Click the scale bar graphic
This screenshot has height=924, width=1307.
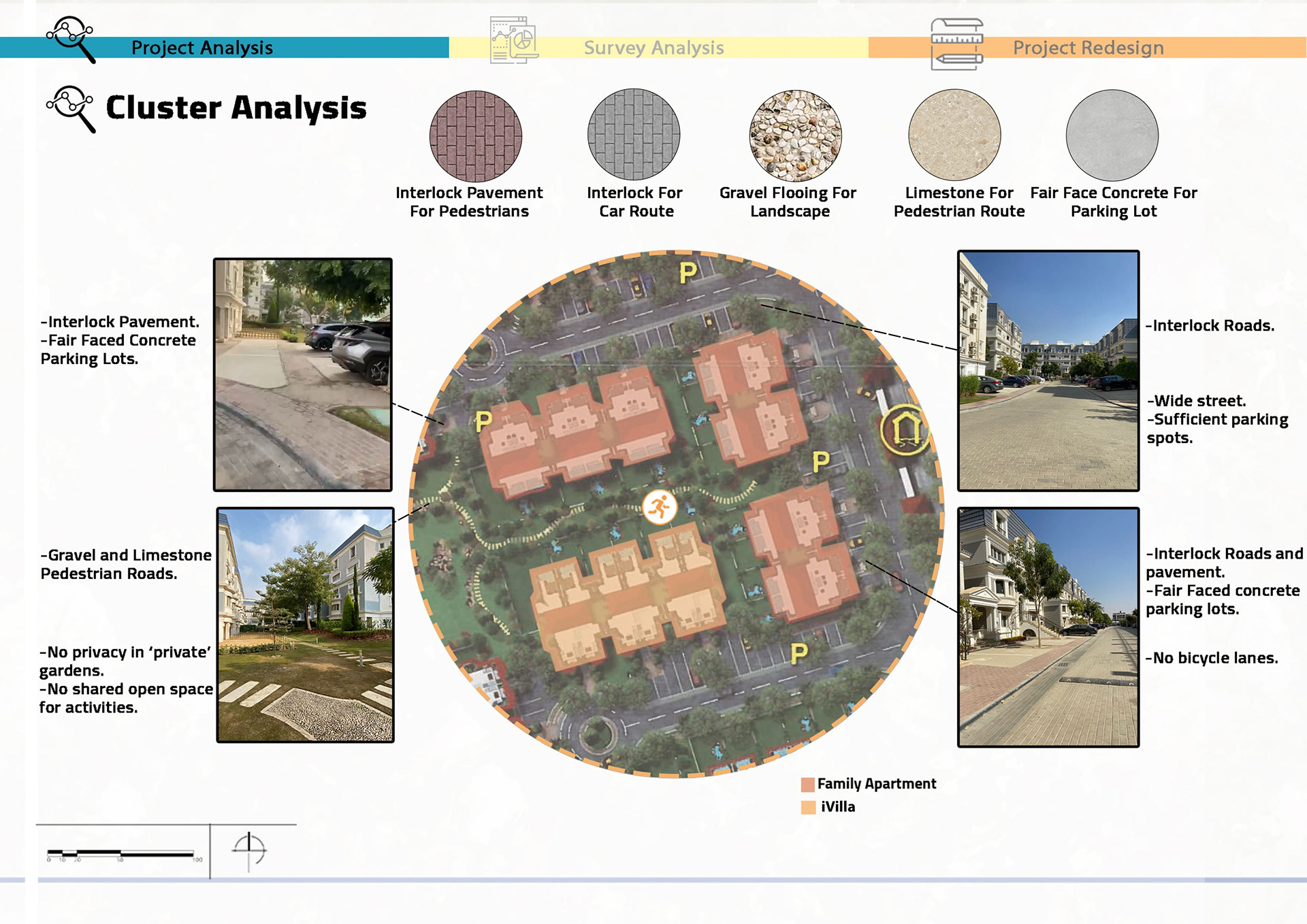point(121,853)
